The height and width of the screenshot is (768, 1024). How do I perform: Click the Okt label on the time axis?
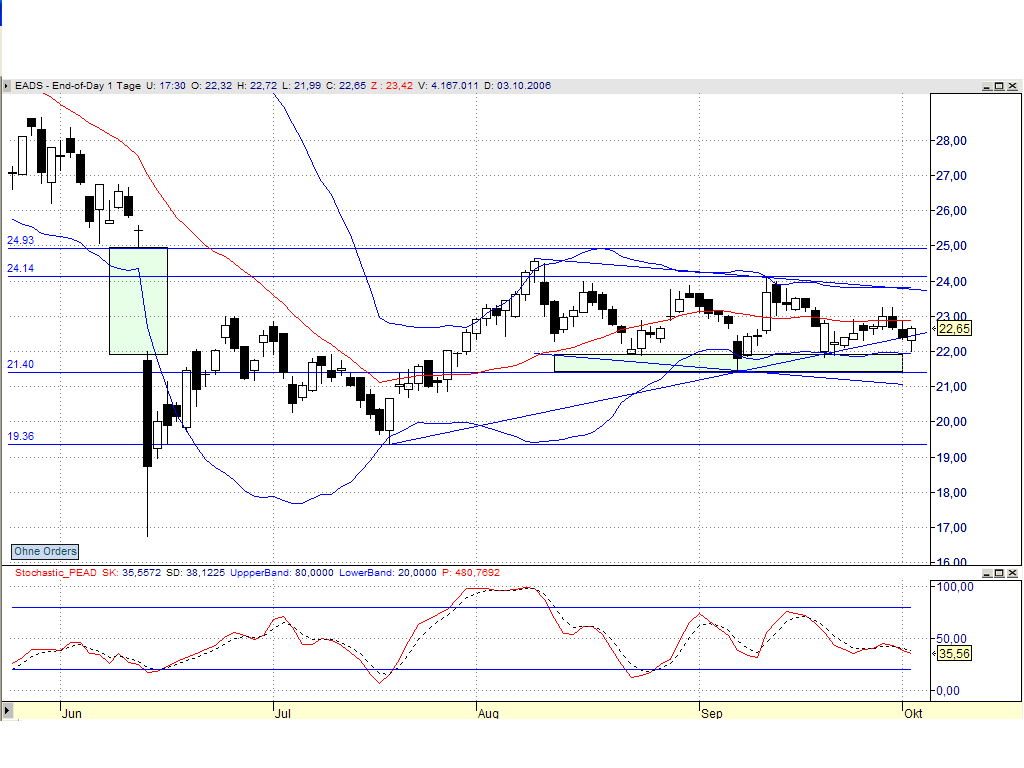click(x=913, y=714)
